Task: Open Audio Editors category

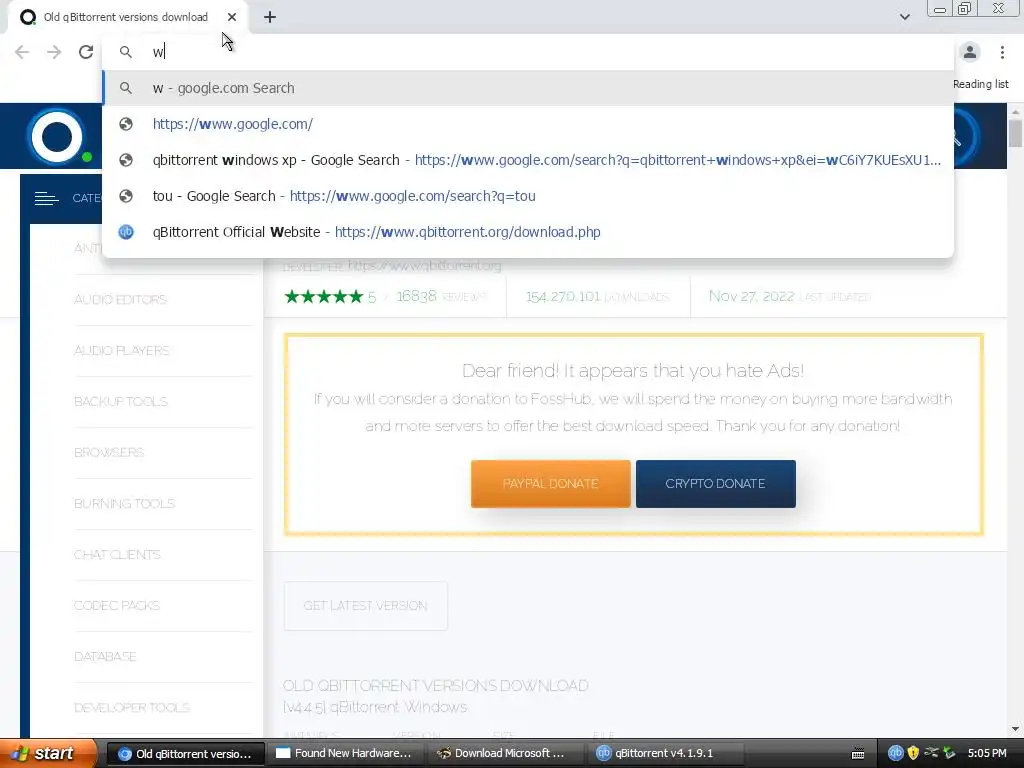Action: pyautogui.click(x=120, y=300)
